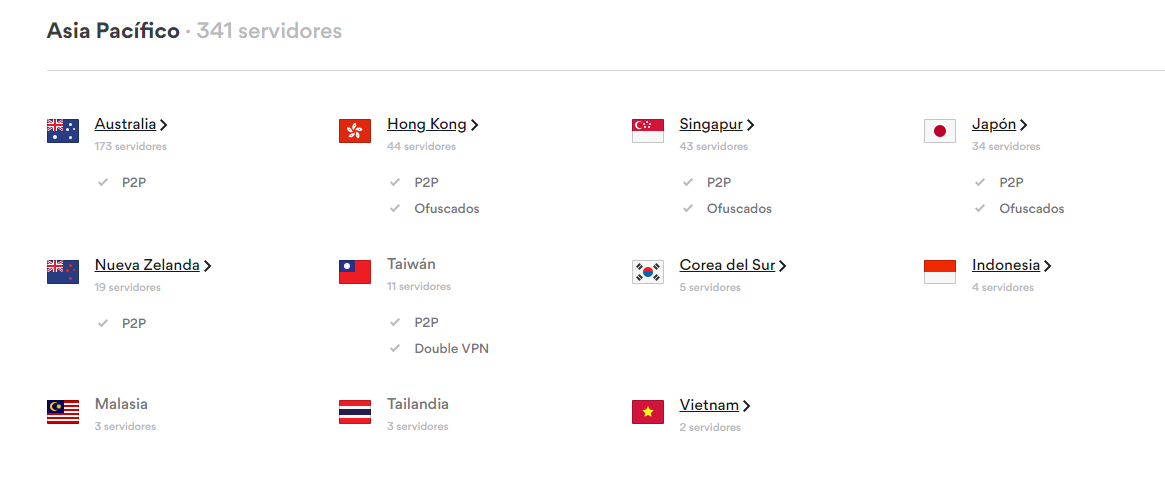
Task: Click the South Korea flag icon
Action: (648, 272)
